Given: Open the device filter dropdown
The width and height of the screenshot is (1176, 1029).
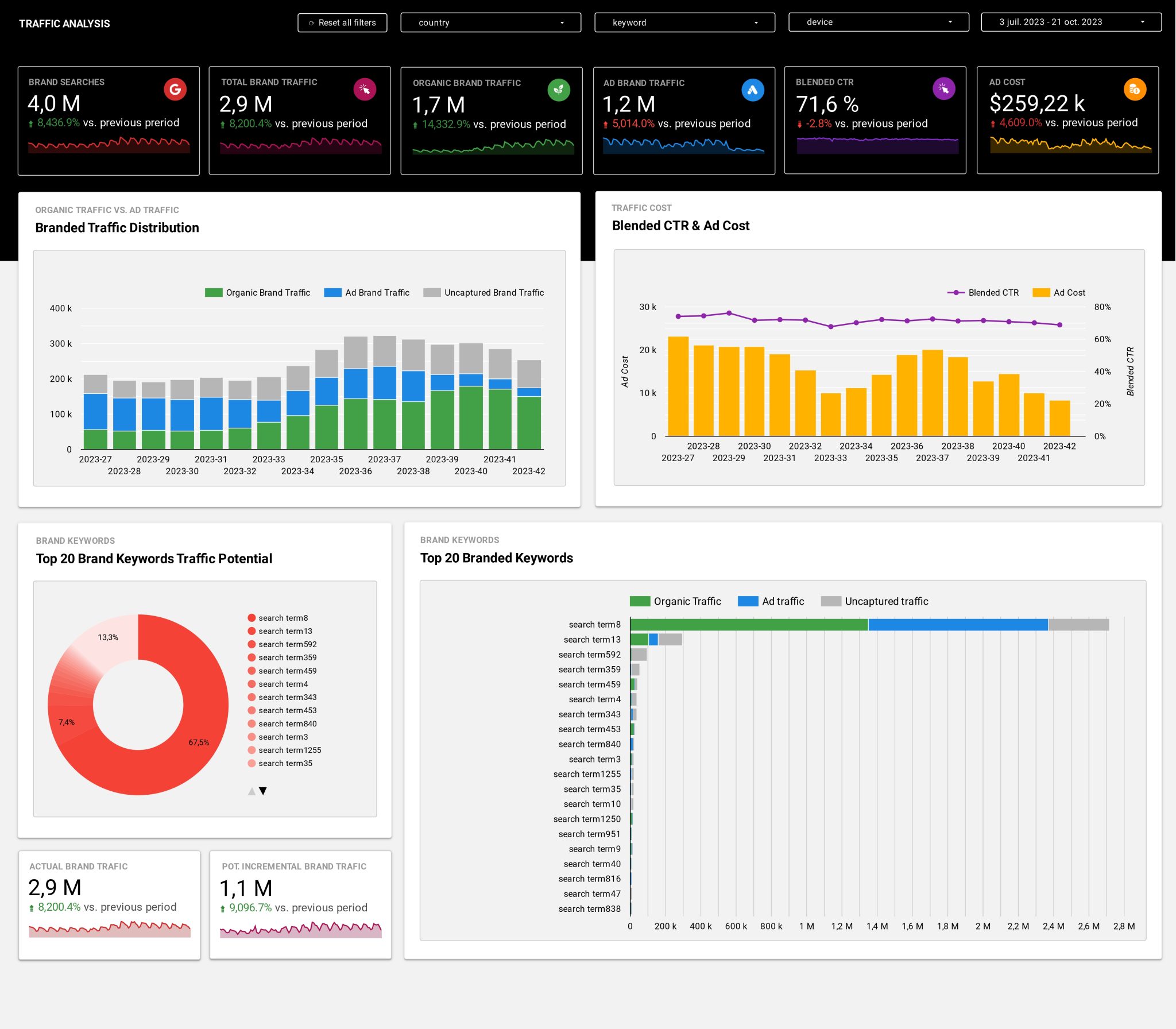Looking at the screenshot, I should pyautogui.click(x=878, y=22).
